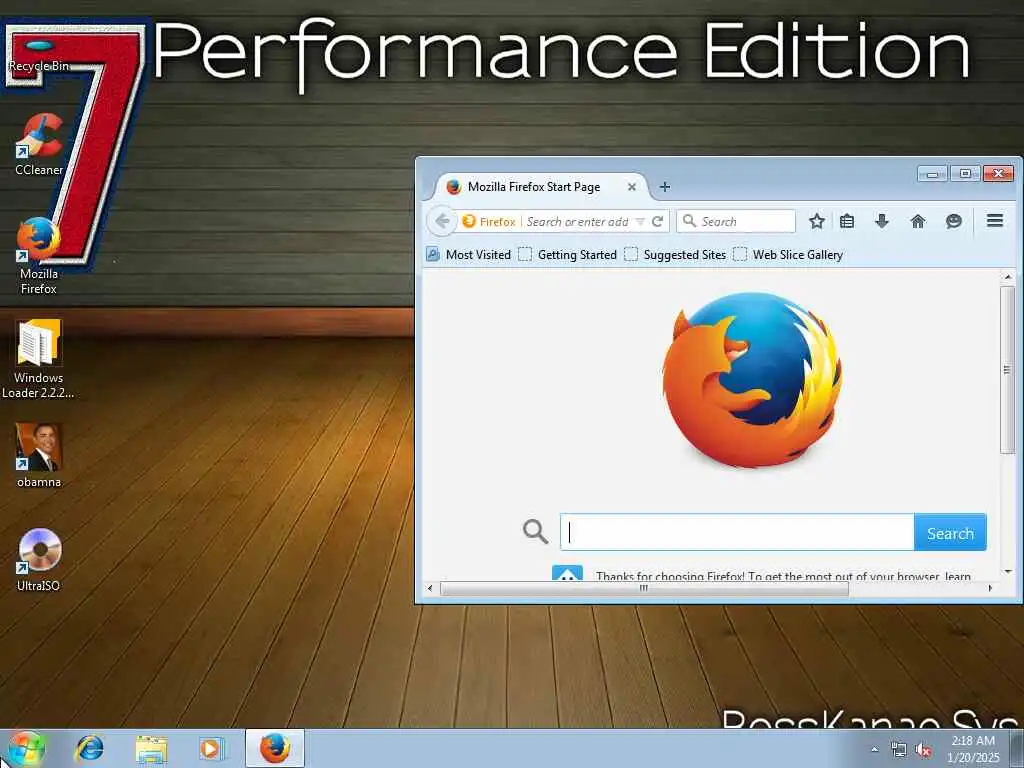1024x768 pixels.
Task: Click the magnifier icon in the toolbar search box
Action: [689, 221]
